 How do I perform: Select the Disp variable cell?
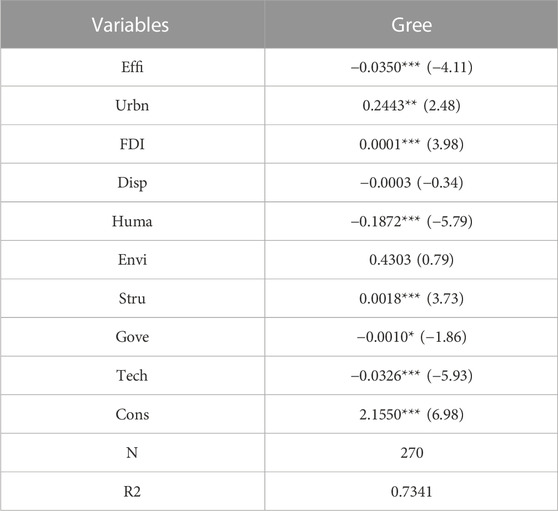coord(132,183)
